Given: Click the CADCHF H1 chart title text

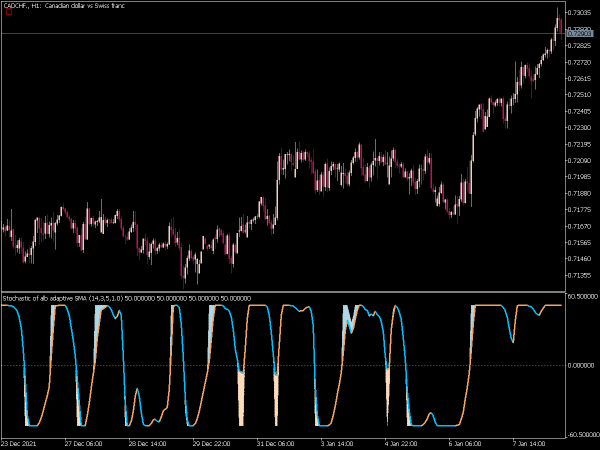Looking at the screenshot, I should tap(64, 5).
